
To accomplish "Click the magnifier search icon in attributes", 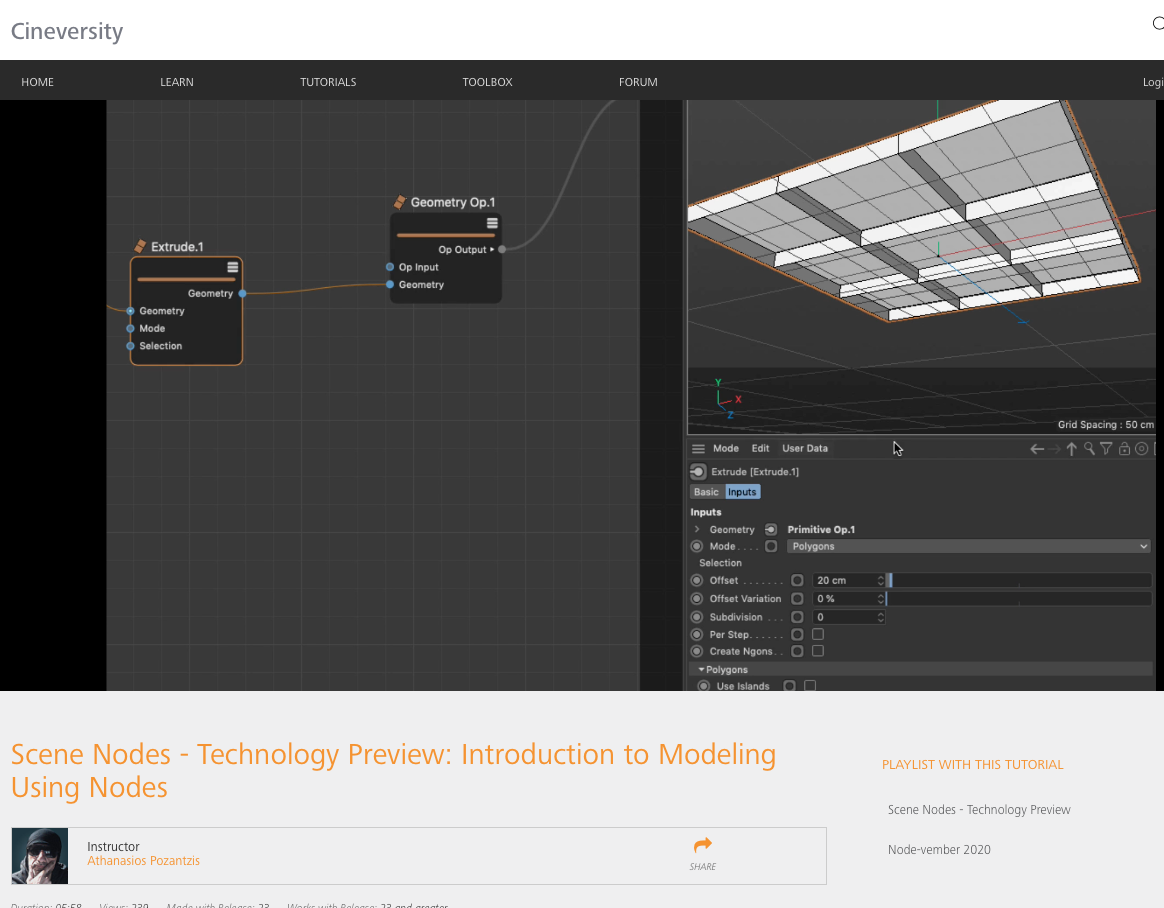I will [x=1089, y=448].
